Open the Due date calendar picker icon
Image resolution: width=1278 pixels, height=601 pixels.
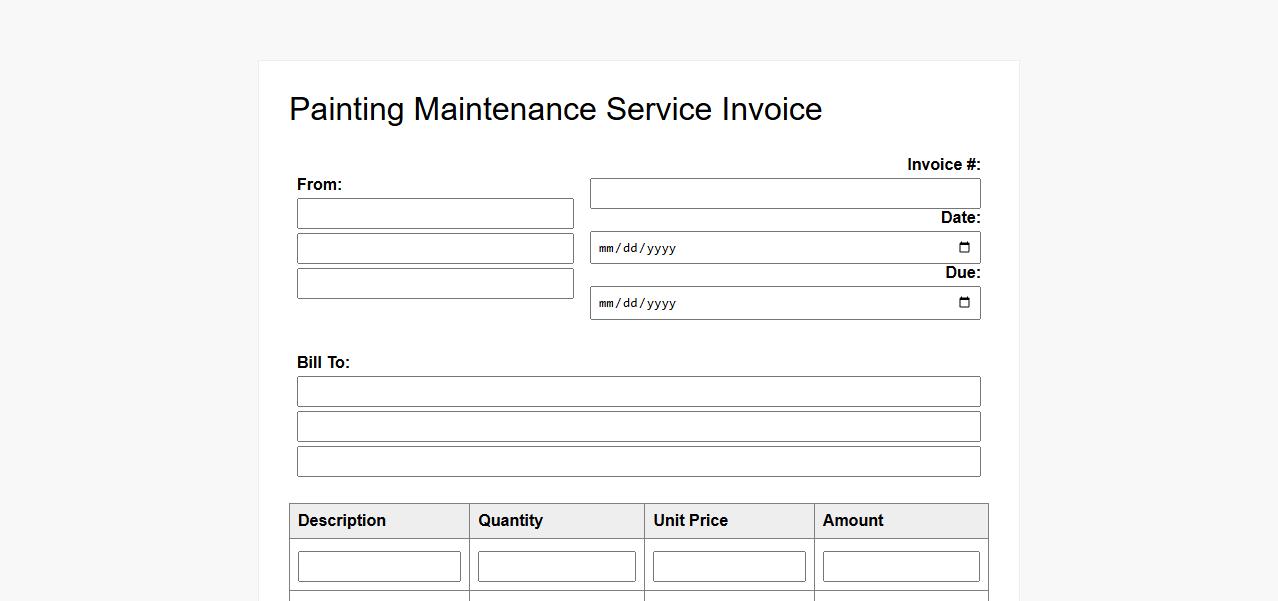click(964, 303)
